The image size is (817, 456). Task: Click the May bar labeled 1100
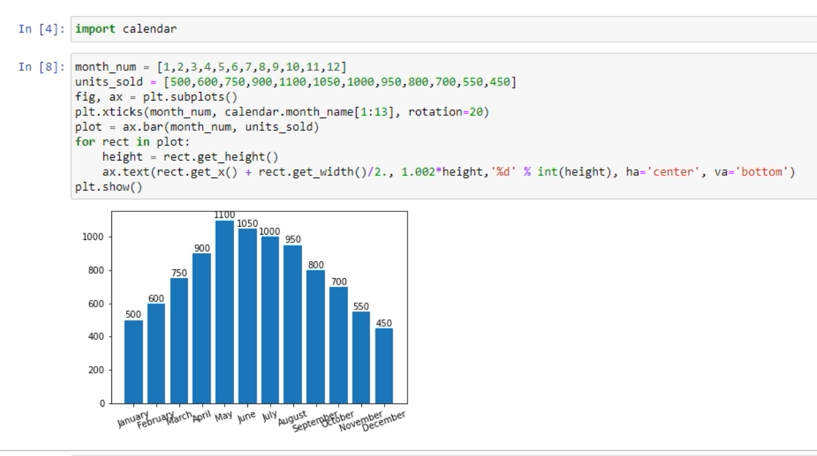click(x=224, y=312)
